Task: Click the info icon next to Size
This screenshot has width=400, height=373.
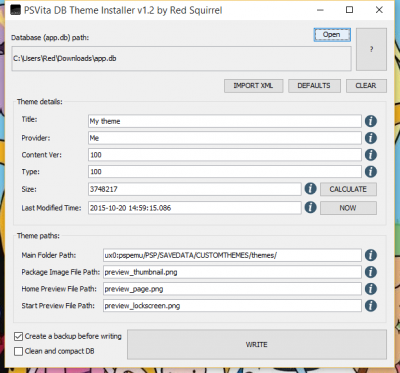Action: click(x=310, y=189)
